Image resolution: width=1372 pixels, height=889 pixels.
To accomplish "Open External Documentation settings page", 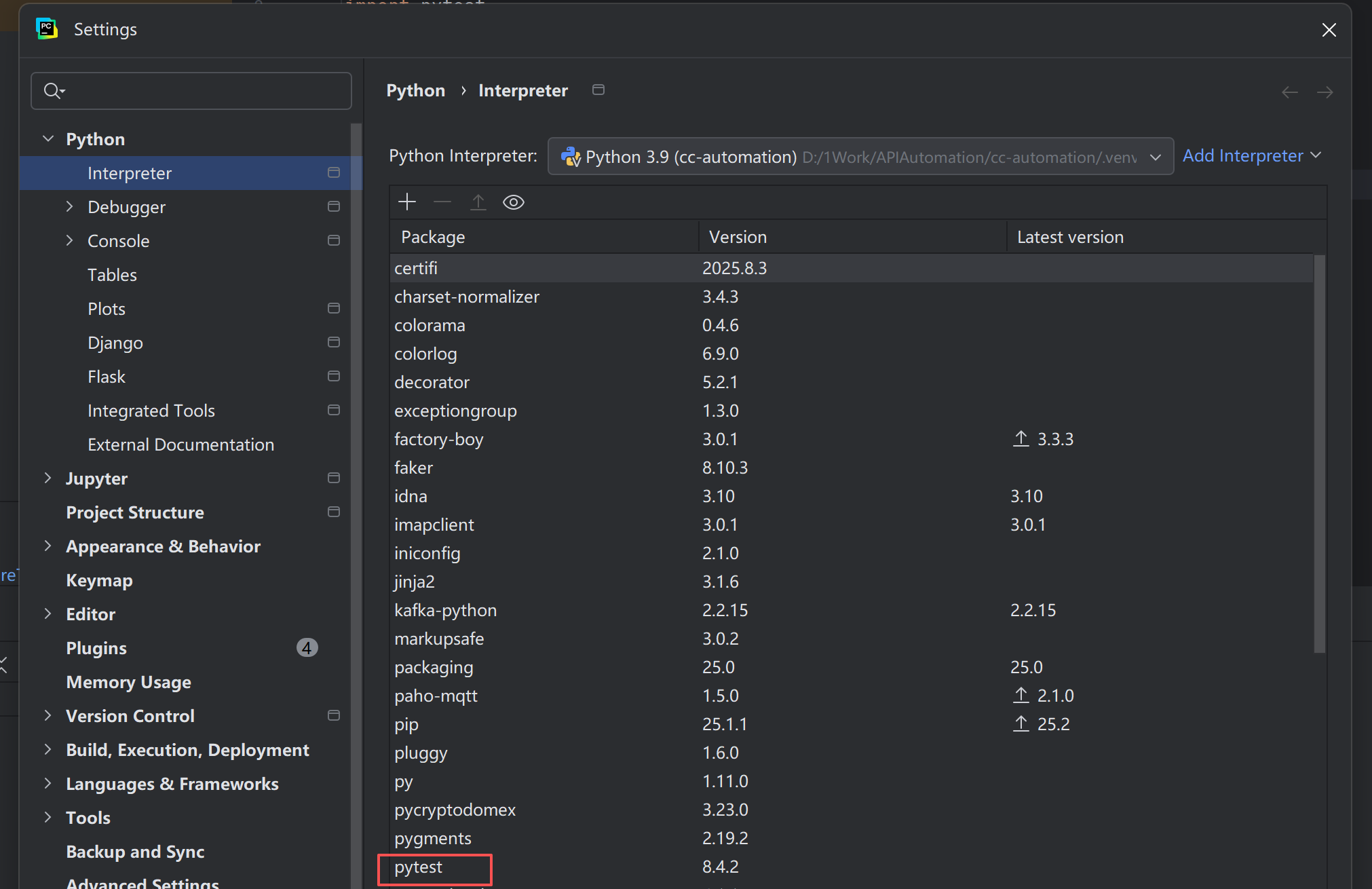I will coord(181,444).
